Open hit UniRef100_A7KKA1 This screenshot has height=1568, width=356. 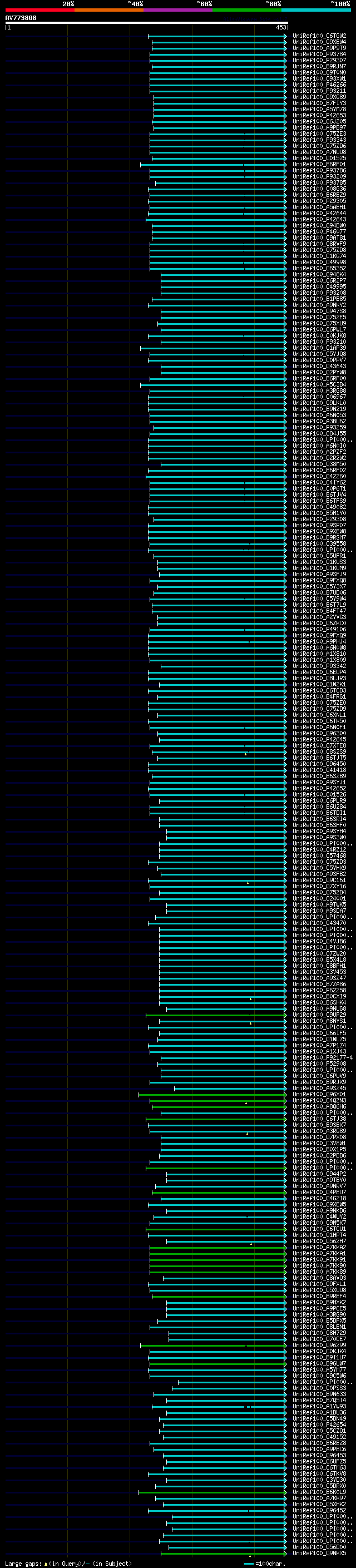pyautogui.click(x=319, y=1253)
